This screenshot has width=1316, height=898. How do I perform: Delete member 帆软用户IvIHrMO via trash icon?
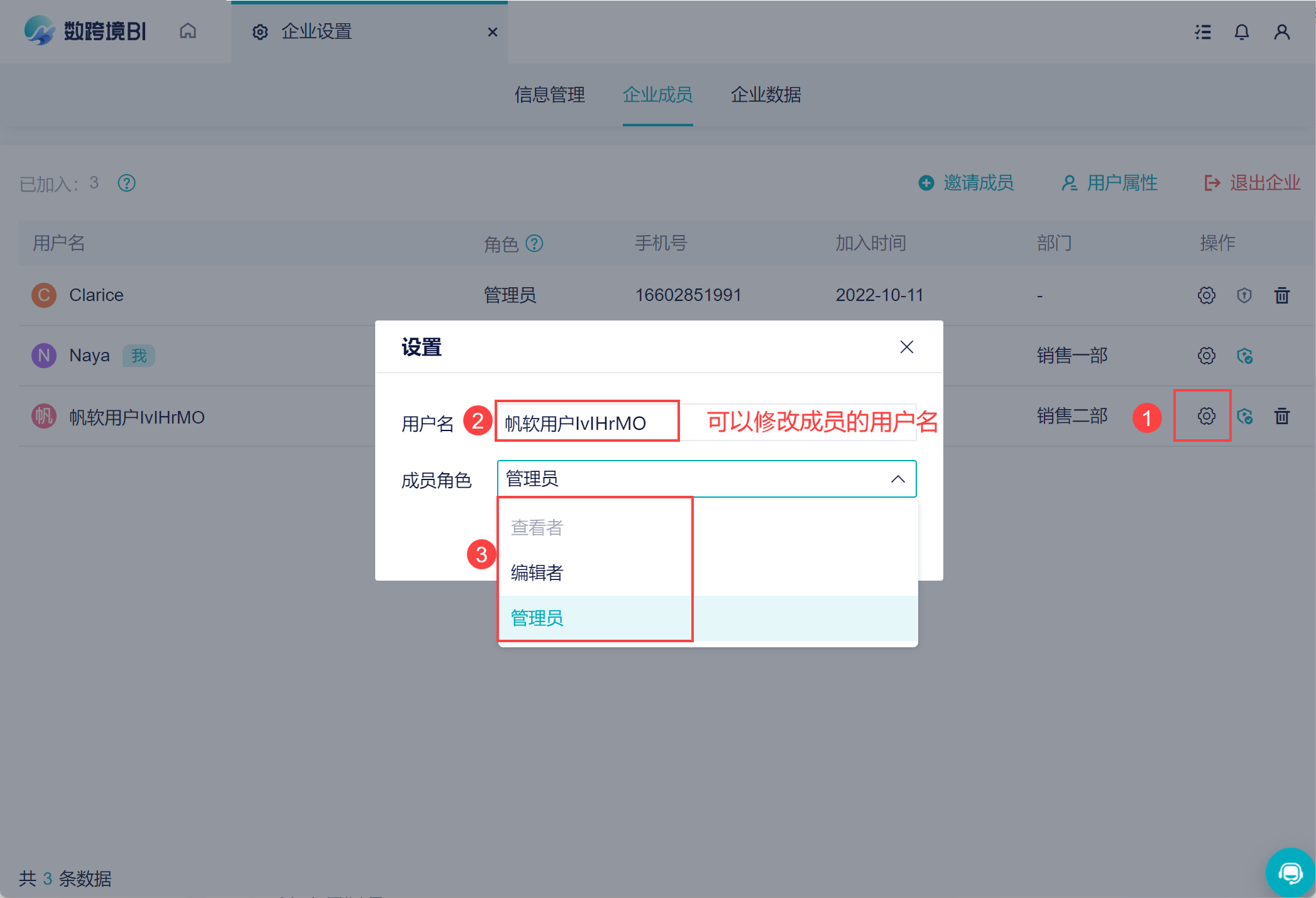point(1282,416)
